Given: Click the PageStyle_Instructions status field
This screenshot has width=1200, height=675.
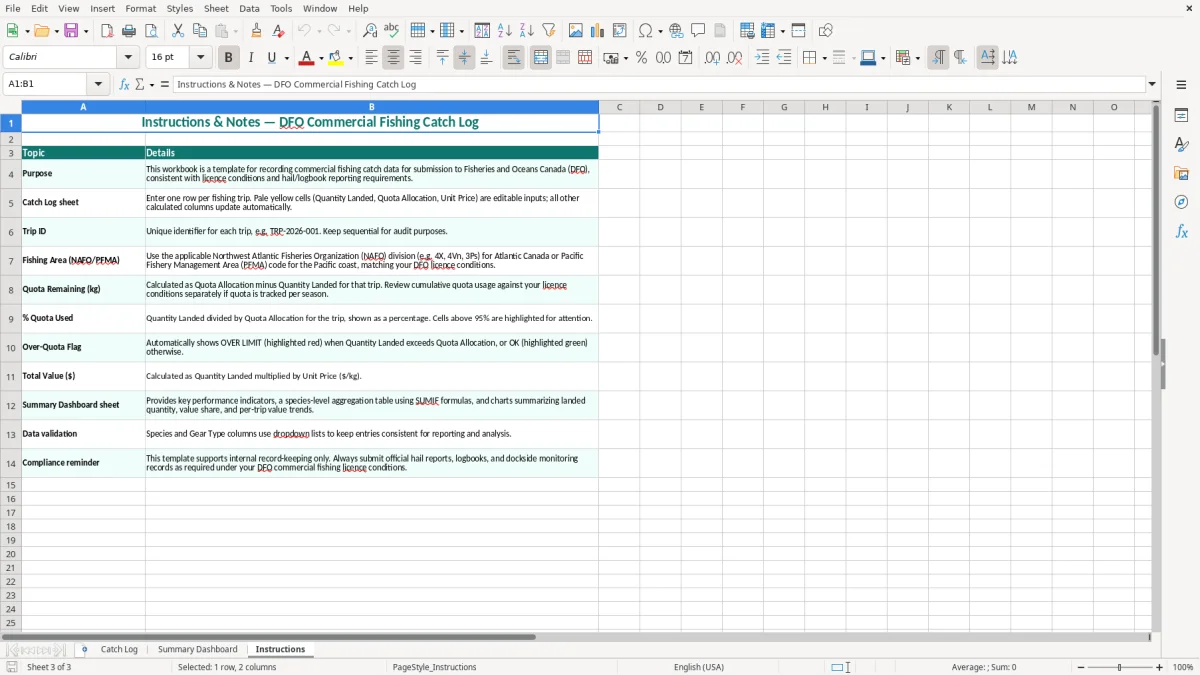Looking at the screenshot, I should 435,667.
